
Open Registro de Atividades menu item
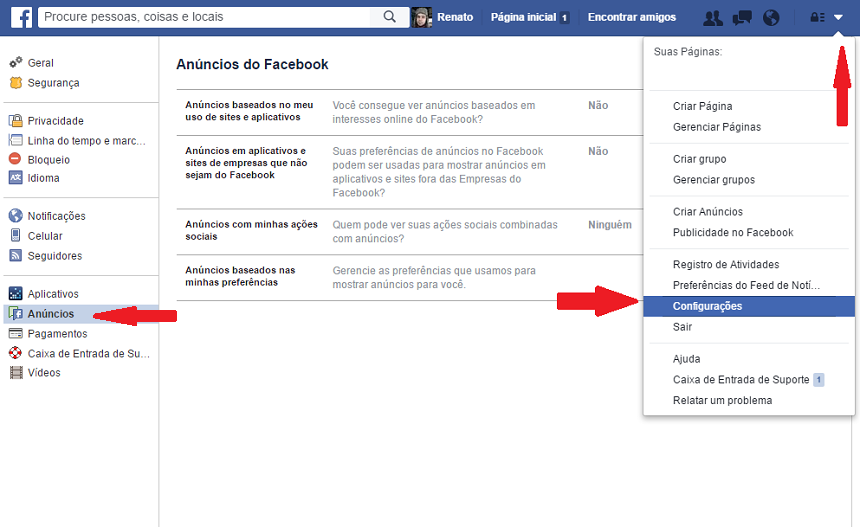tap(726, 264)
